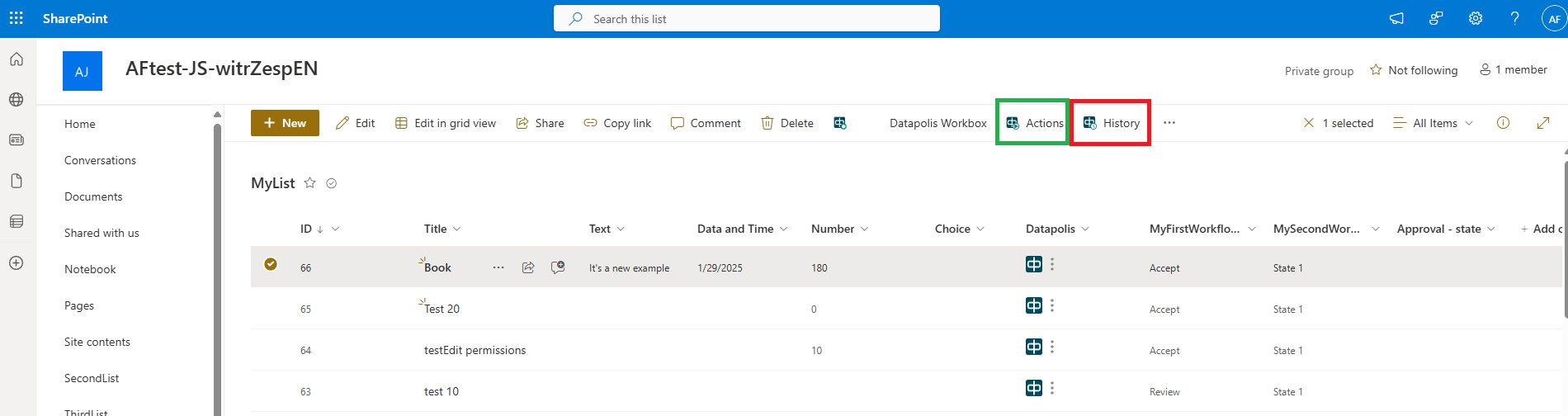
Task: Clear the 1 selected items selection
Action: [x=1309, y=123]
